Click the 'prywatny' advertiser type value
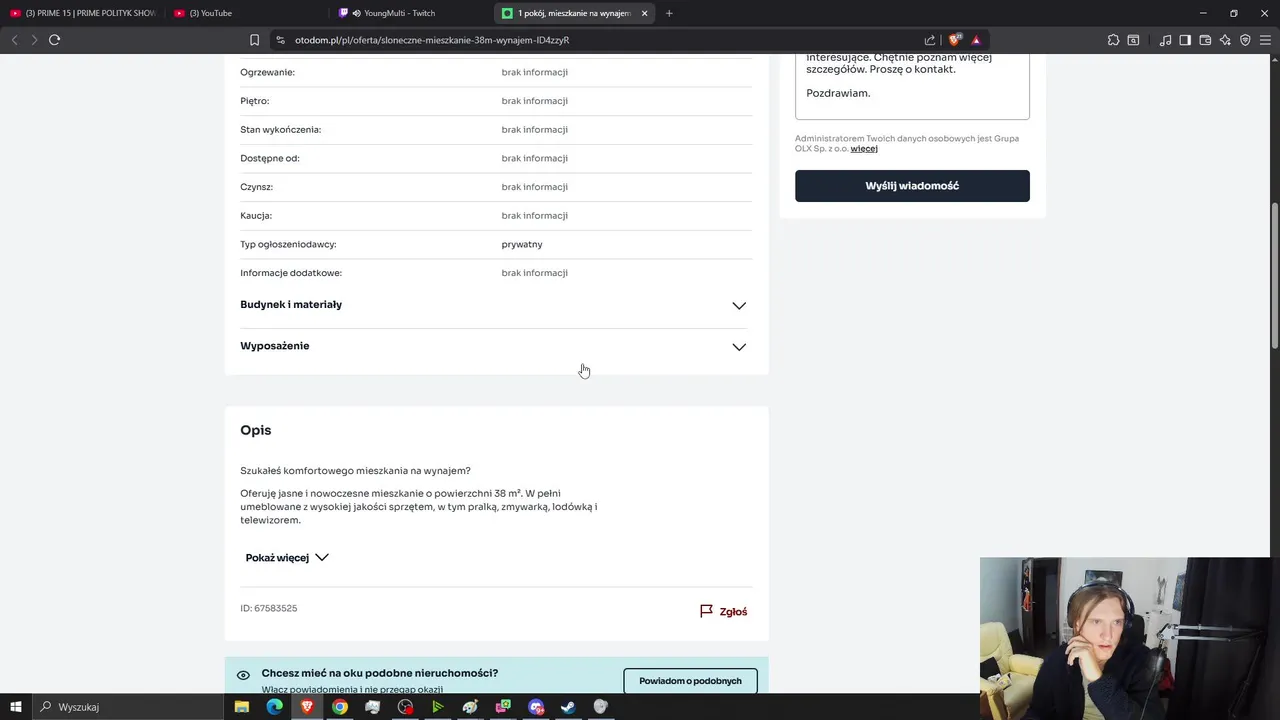1280x720 pixels. tap(522, 244)
